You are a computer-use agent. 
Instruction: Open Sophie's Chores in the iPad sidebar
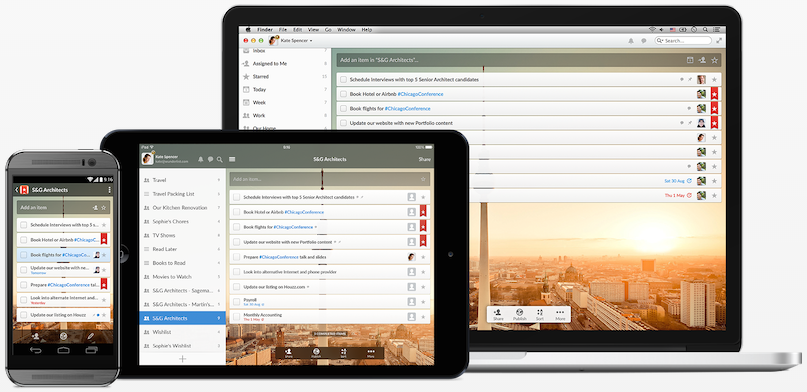[x=182, y=222]
